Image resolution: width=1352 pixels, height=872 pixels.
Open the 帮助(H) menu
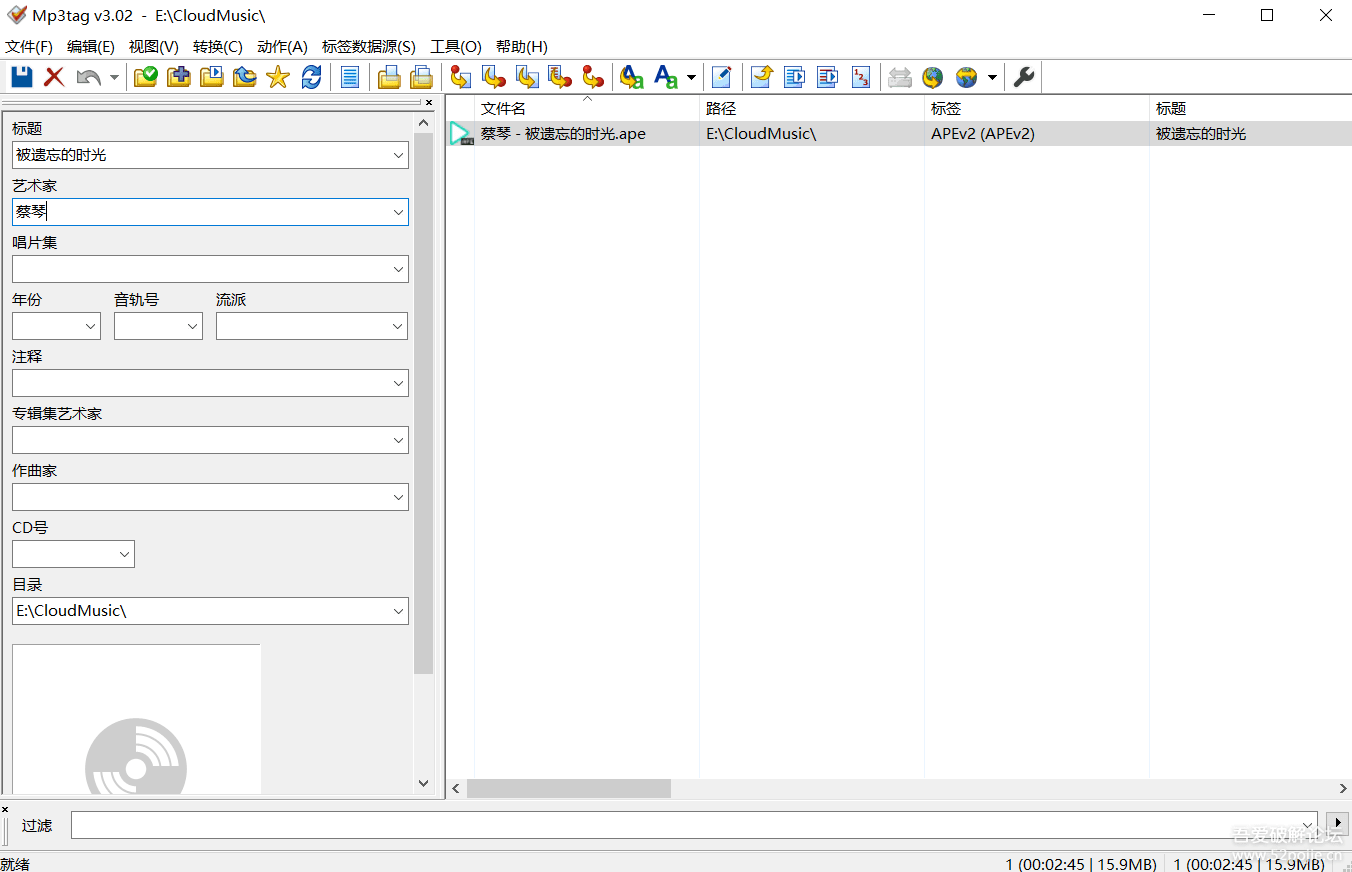point(522,47)
